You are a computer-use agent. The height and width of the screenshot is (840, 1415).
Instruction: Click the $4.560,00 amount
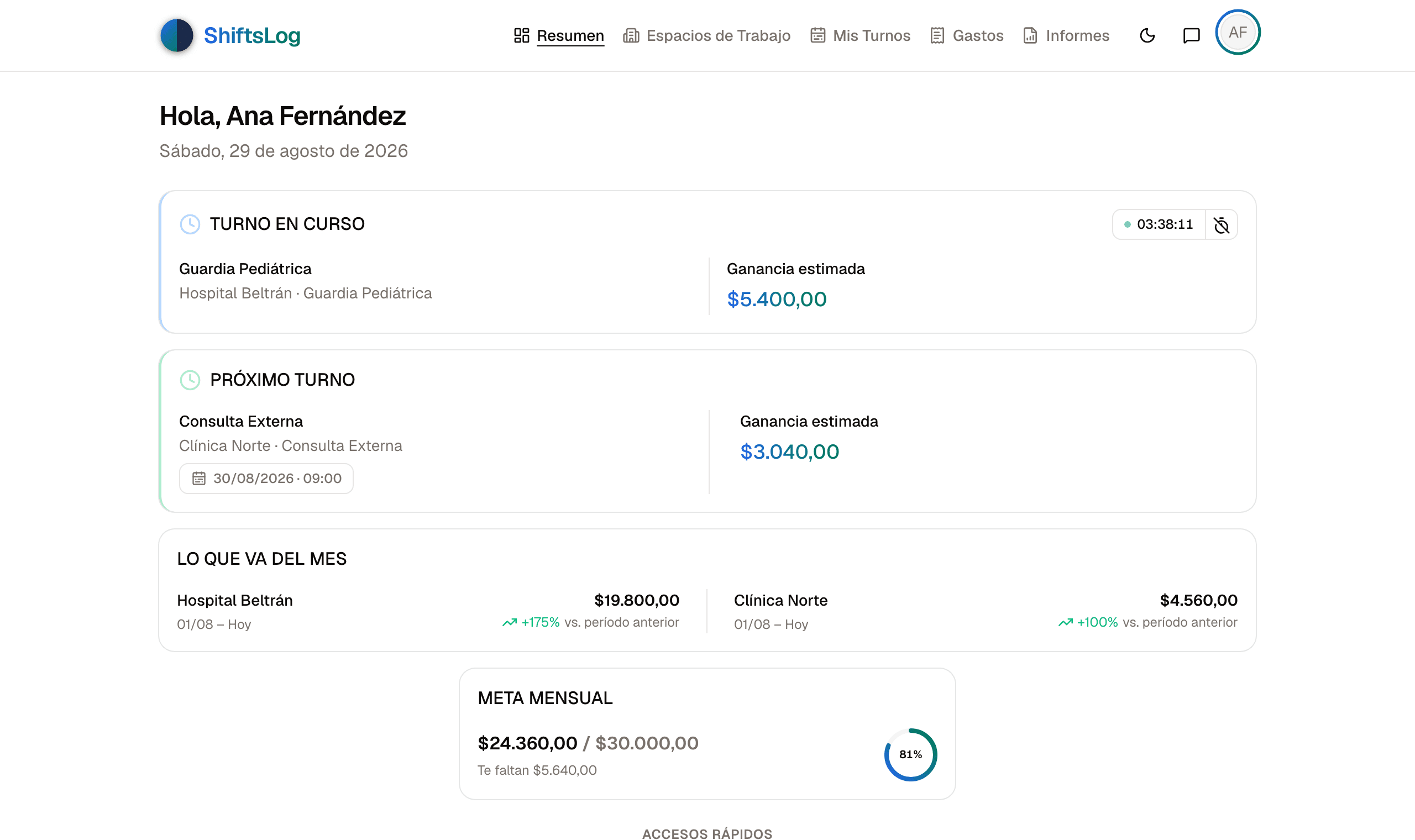(1199, 600)
